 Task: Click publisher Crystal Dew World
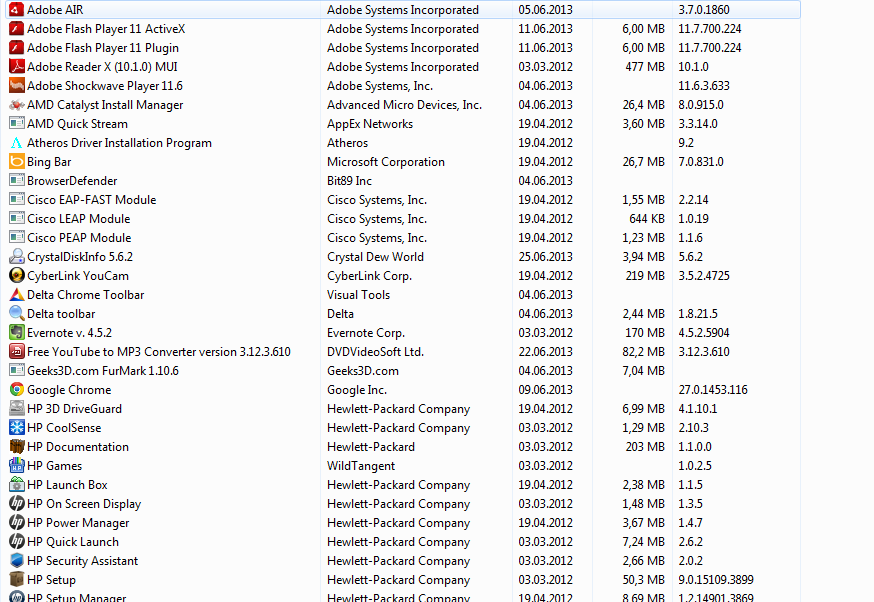(376, 257)
